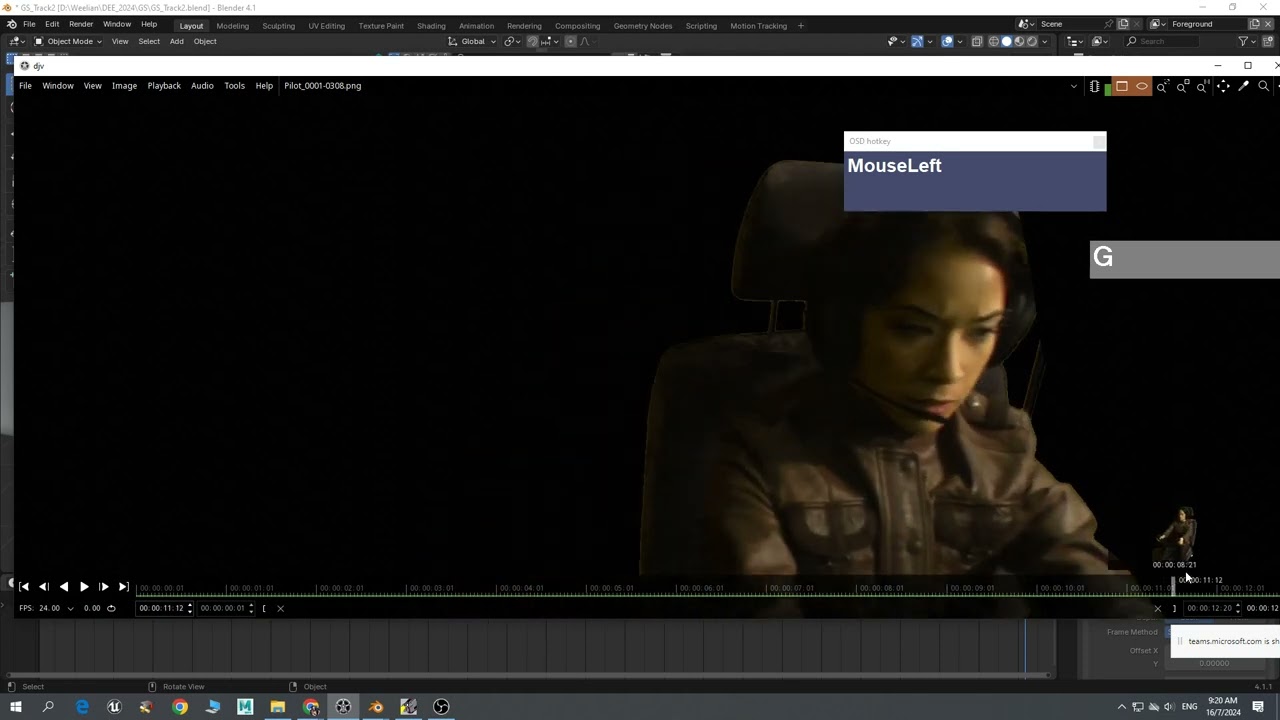This screenshot has width=1280, height=720.
Task: Select the Pilot_0001-0308.png file tab
Action: click(x=322, y=86)
